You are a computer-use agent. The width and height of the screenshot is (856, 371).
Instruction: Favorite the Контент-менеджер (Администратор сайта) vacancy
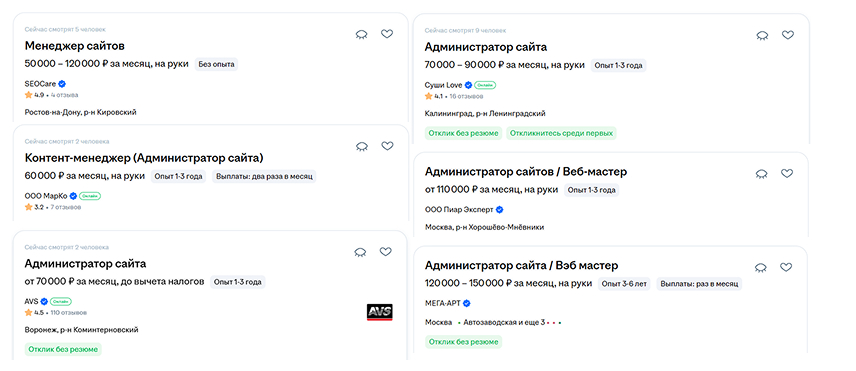pyautogui.click(x=387, y=146)
